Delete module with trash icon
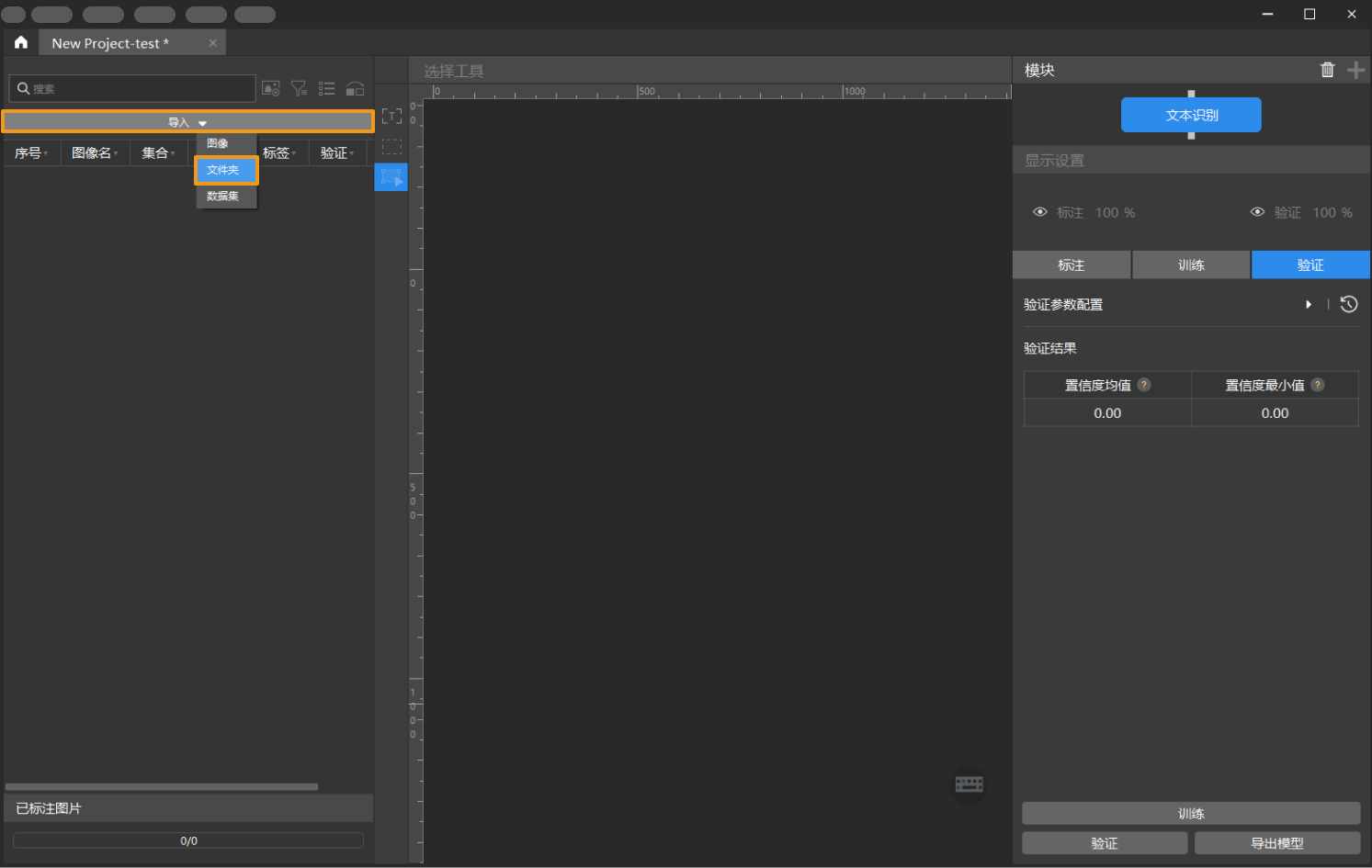This screenshot has height=868, width=1372. [x=1327, y=70]
